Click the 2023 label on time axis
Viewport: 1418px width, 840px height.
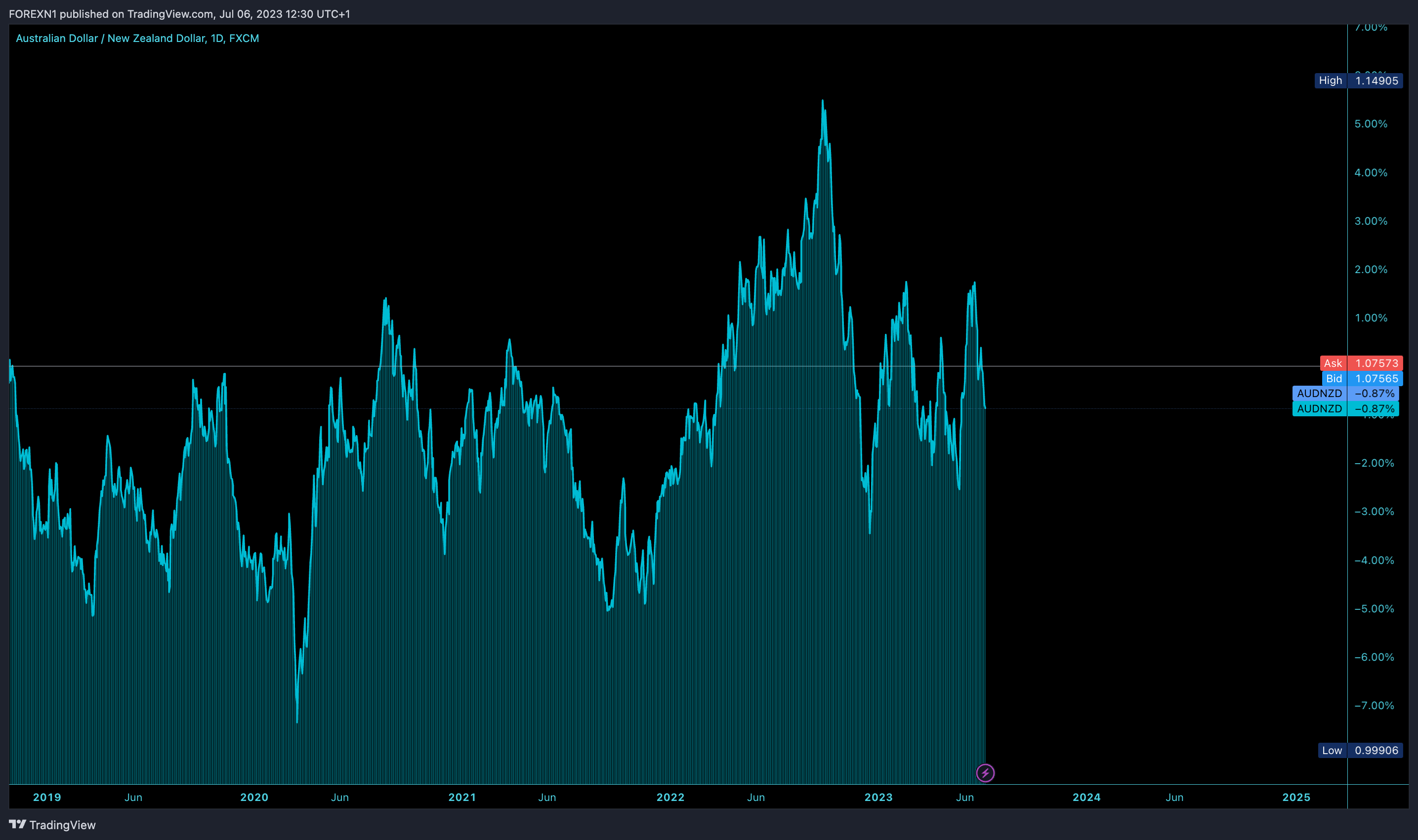(x=878, y=797)
